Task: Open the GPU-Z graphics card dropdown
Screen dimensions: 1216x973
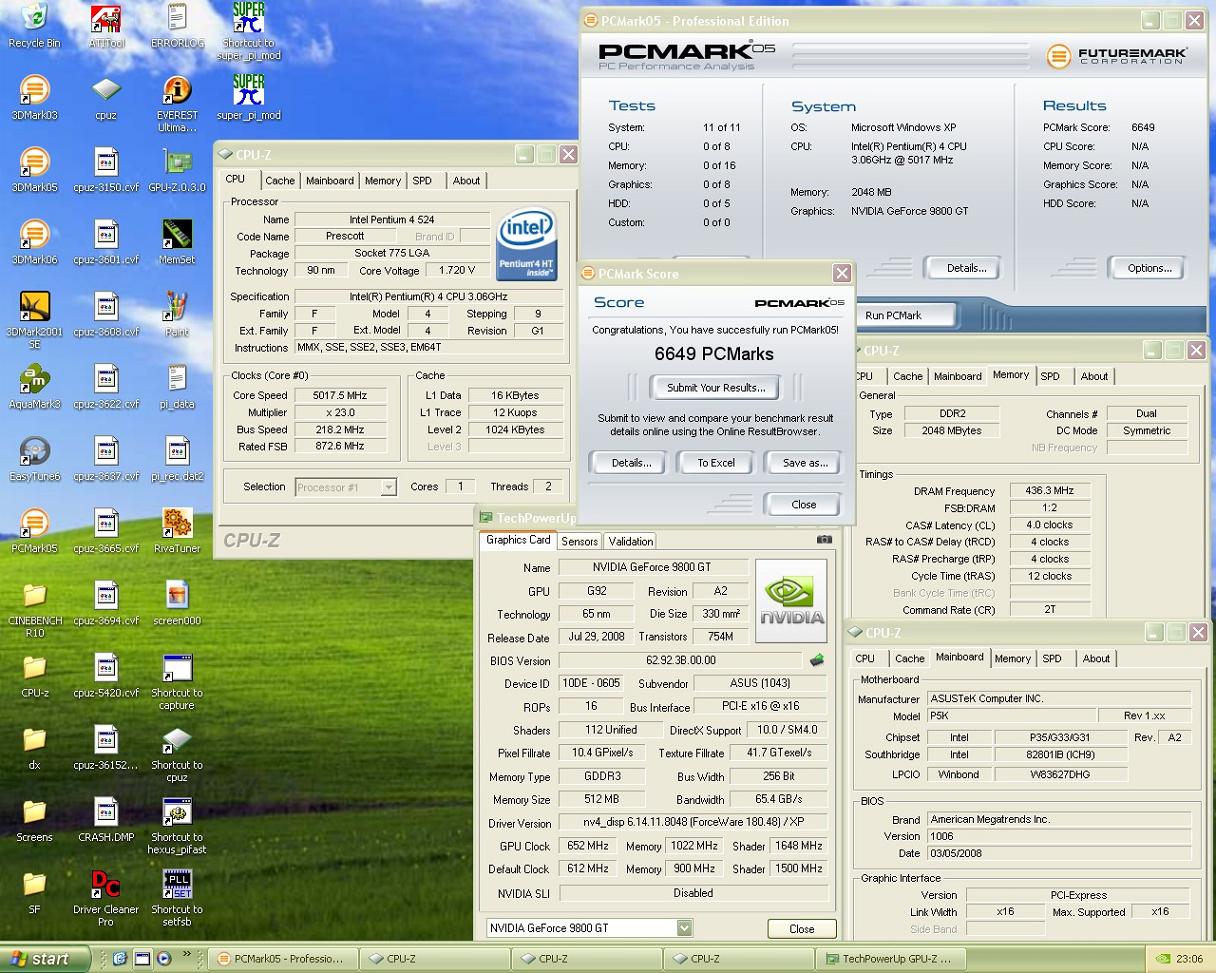Action: [x=684, y=928]
